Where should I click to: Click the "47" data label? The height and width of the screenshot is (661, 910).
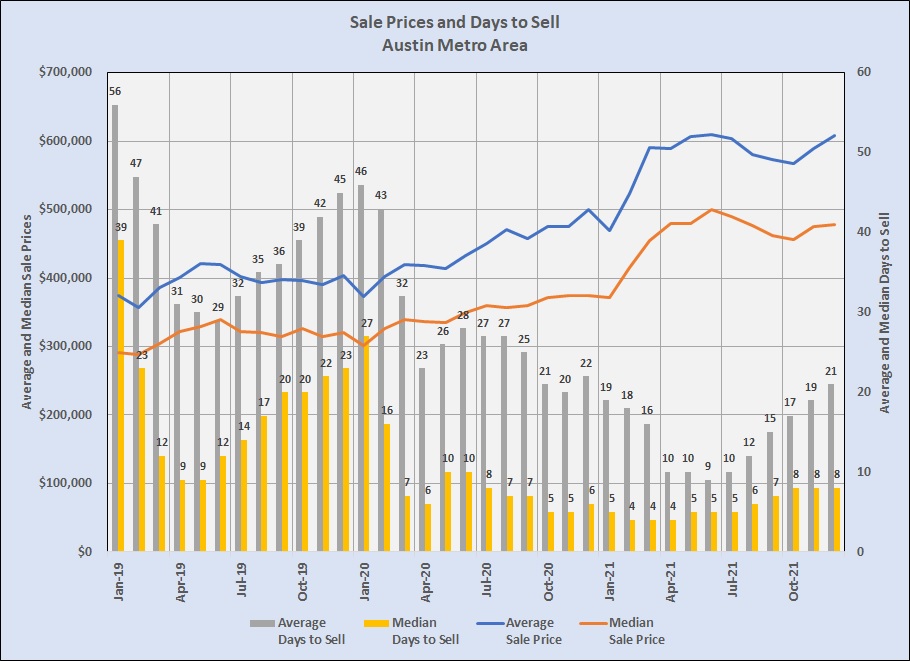click(136, 163)
